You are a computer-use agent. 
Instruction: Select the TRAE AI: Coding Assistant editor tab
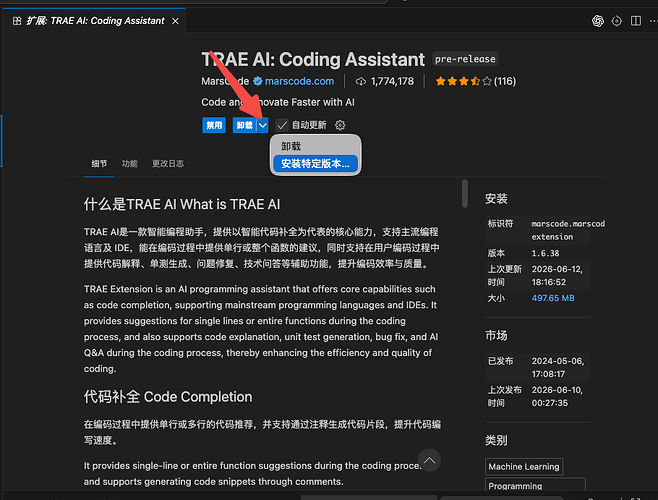pyautogui.click(x=94, y=21)
